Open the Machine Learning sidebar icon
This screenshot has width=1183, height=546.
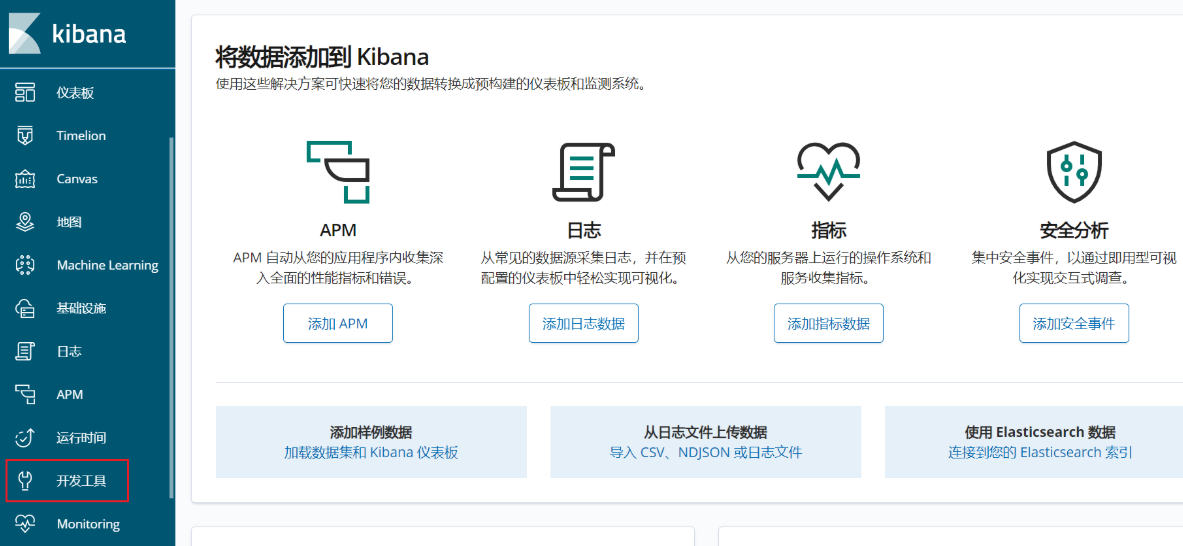pos(26,265)
